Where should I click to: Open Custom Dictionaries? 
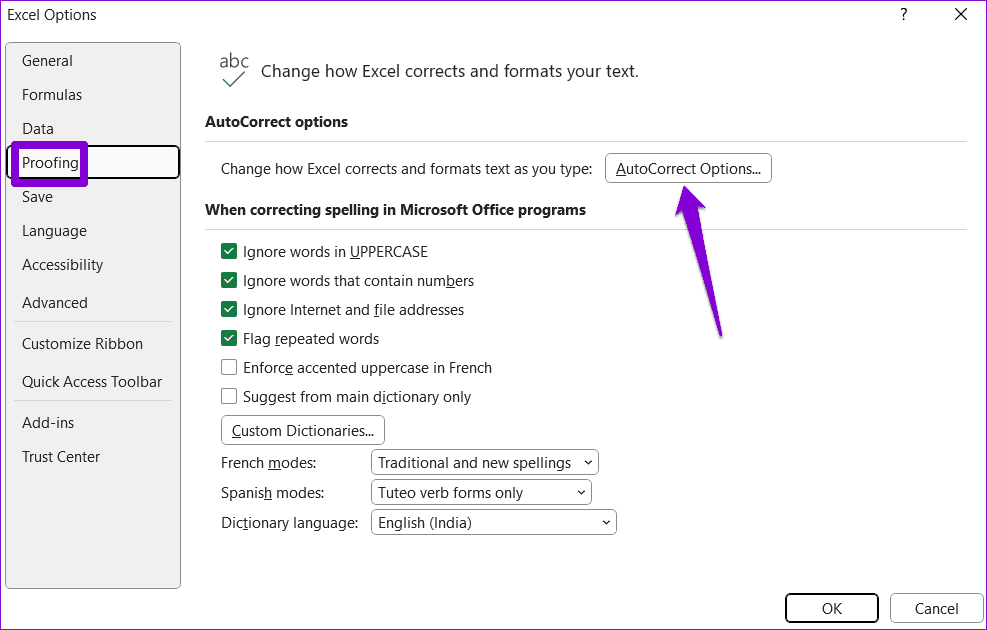[302, 430]
